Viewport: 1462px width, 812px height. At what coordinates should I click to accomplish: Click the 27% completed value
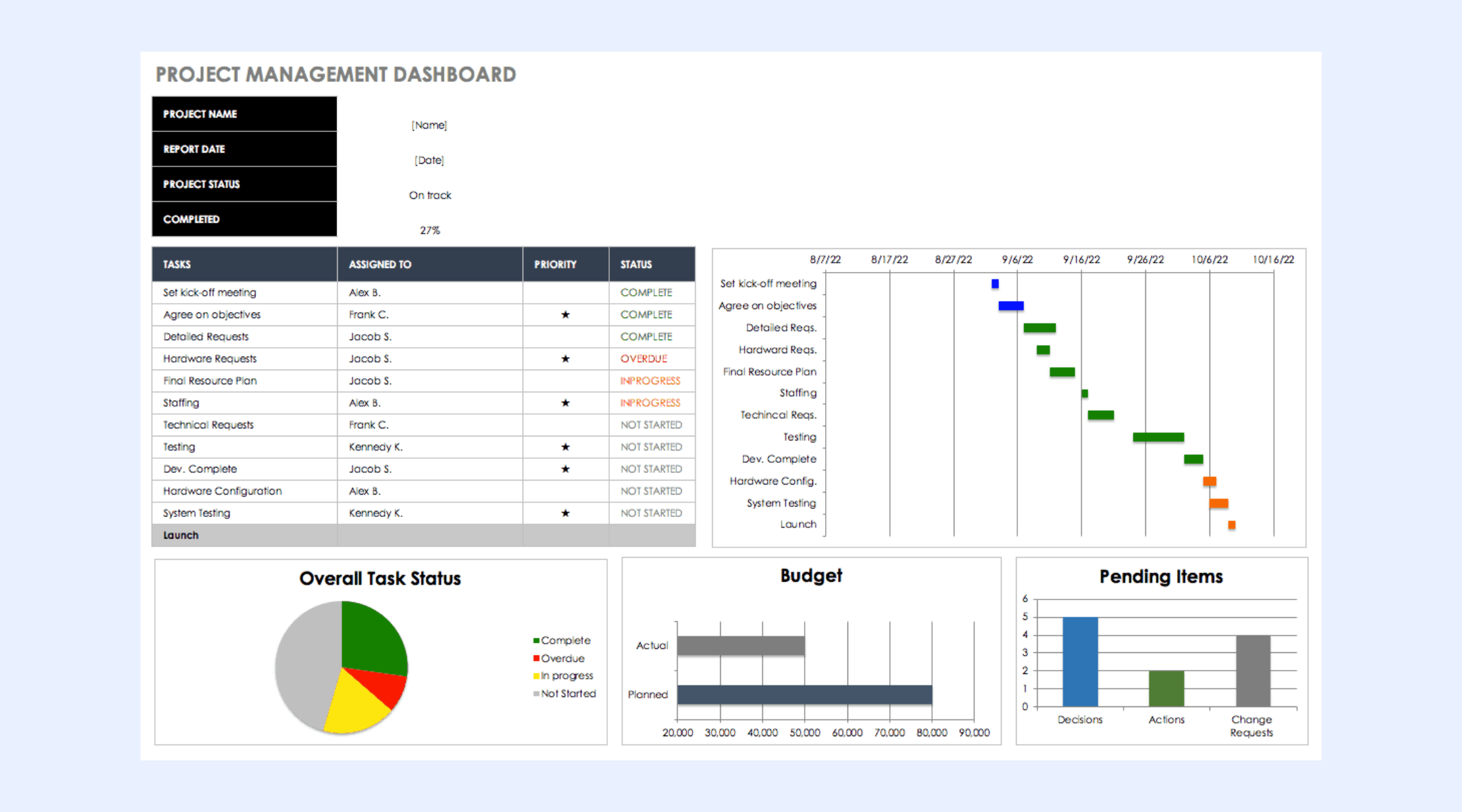tap(430, 230)
